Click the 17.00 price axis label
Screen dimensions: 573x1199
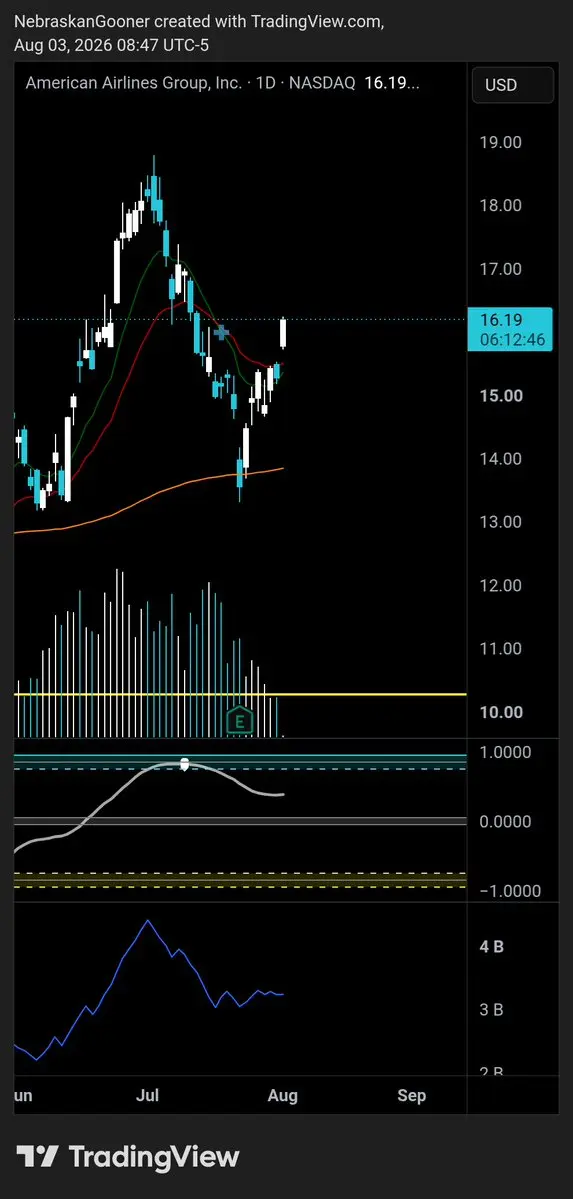click(501, 268)
